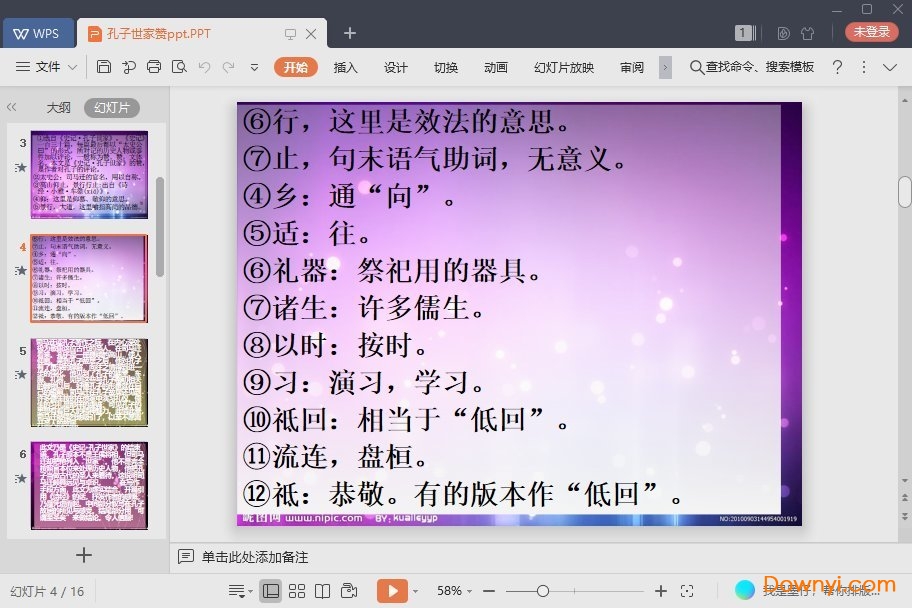Click the fit-to-window zoom icon

coord(687,591)
